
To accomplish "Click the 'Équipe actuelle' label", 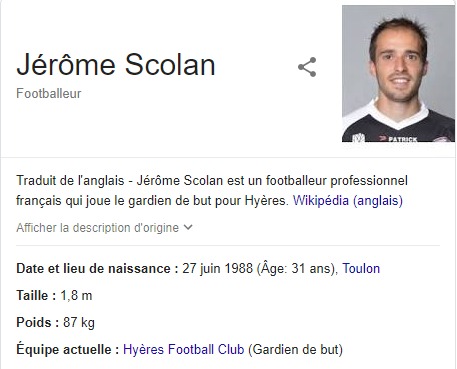I will (x=68, y=349).
